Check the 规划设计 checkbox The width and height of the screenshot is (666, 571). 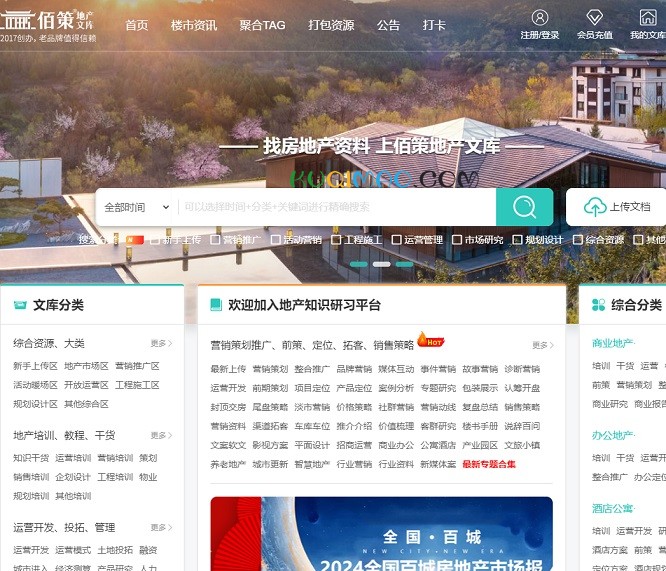517,240
